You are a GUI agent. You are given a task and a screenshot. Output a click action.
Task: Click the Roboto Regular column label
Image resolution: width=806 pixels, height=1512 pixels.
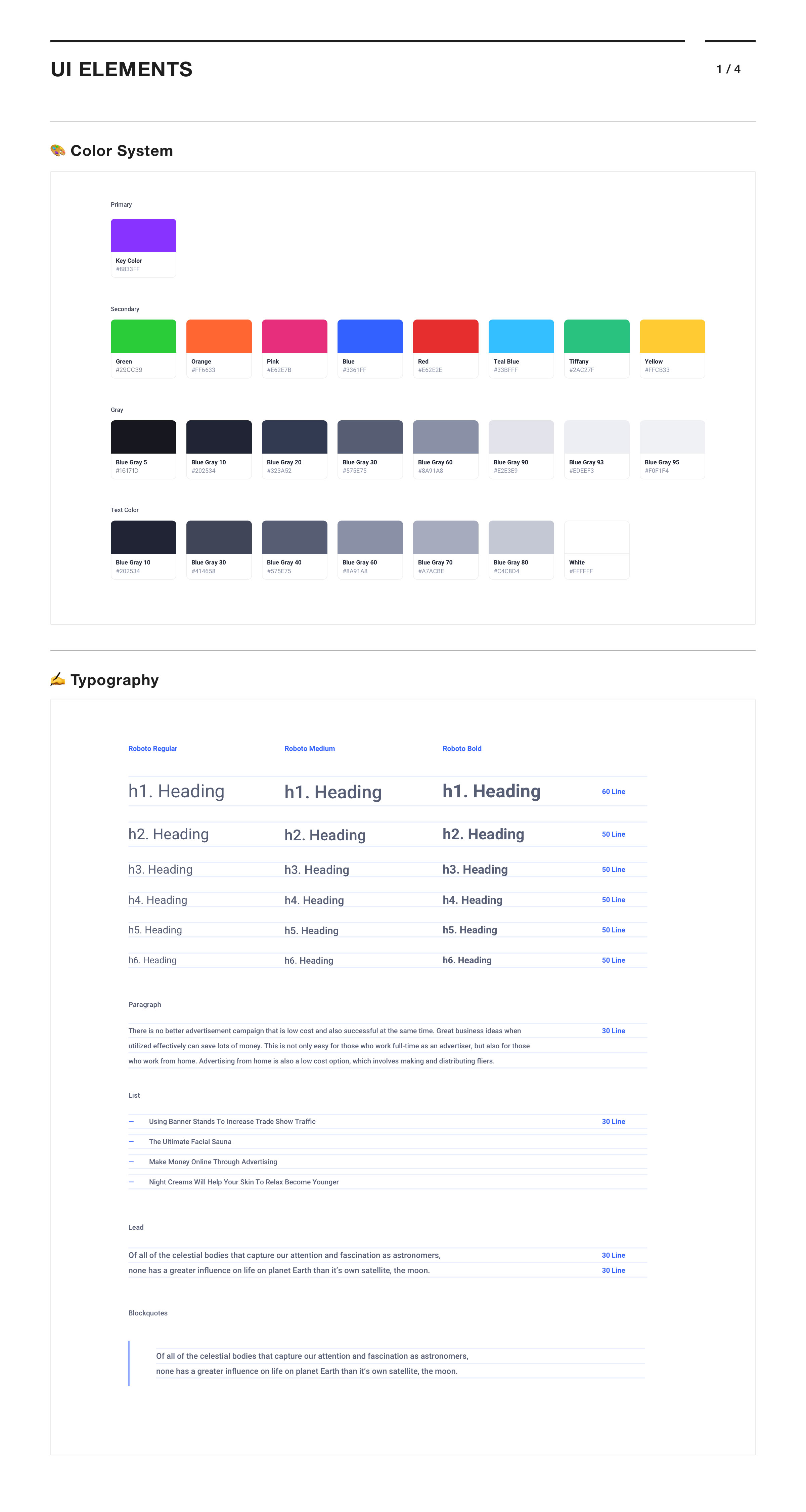tap(152, 748)
